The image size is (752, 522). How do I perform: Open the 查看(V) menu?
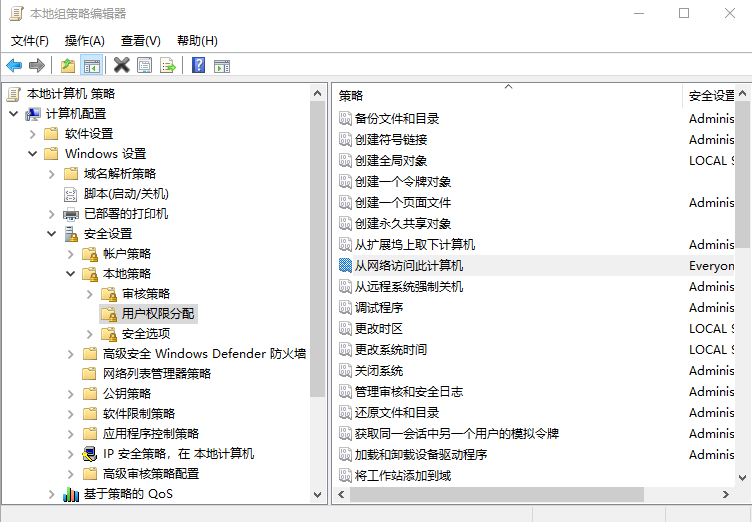140,41
